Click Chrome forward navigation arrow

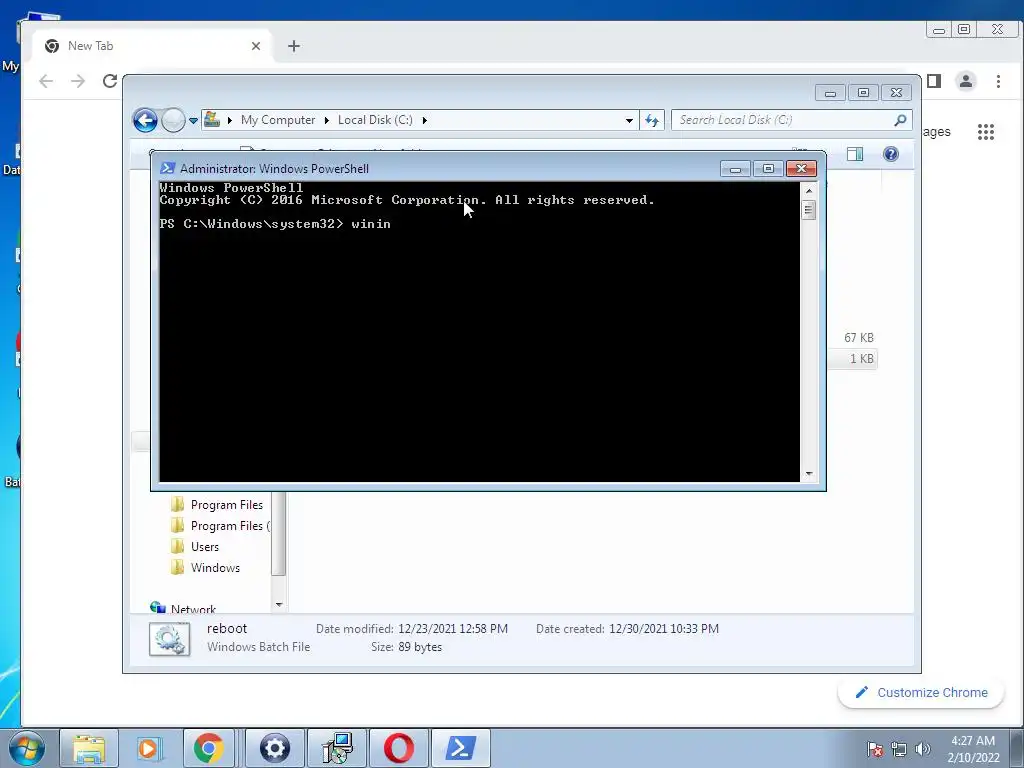(x=78, y=81)
